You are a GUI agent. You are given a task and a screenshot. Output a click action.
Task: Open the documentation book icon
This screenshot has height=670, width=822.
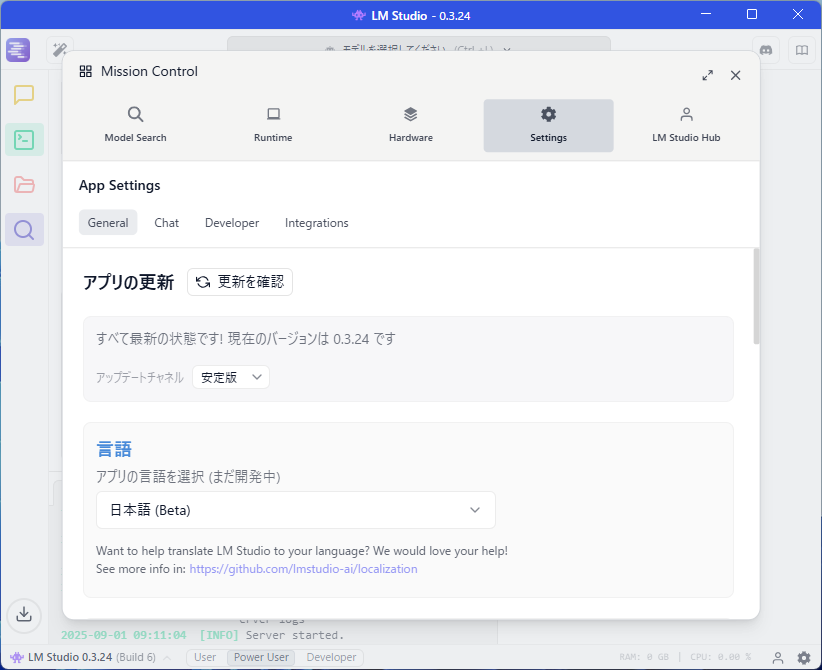(802, 50)
